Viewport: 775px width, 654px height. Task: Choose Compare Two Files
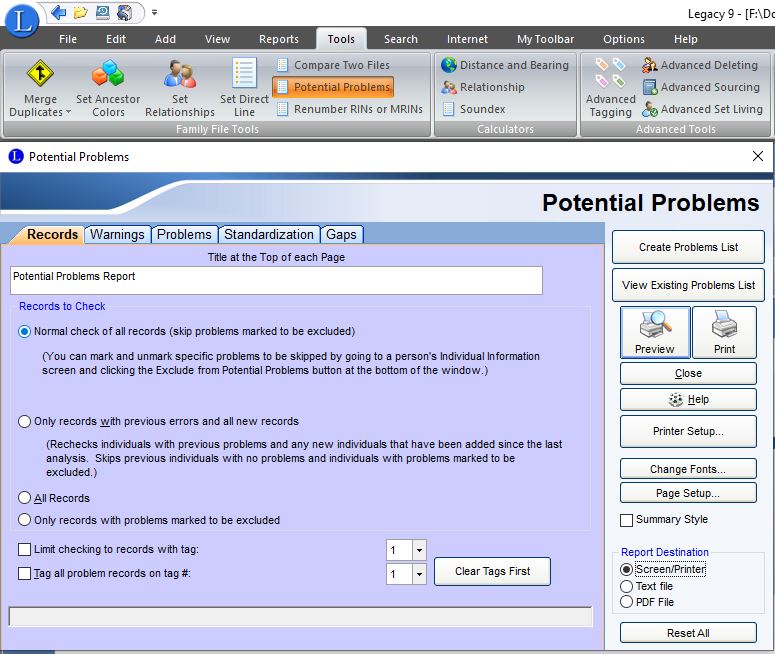click(x=334, y=65)
